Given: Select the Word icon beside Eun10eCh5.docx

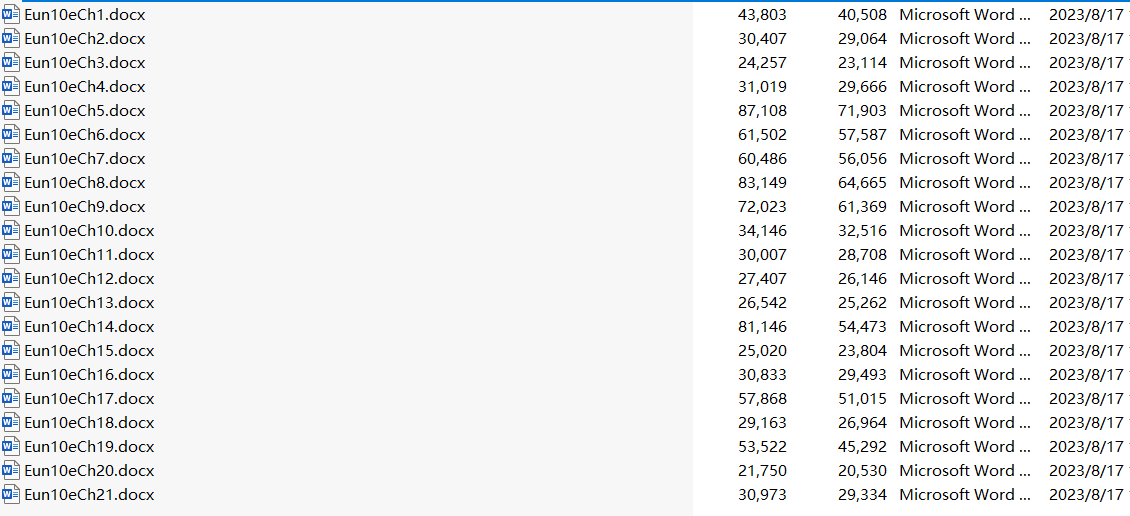Looking at the screenshot, I should [x=11, y=110].
